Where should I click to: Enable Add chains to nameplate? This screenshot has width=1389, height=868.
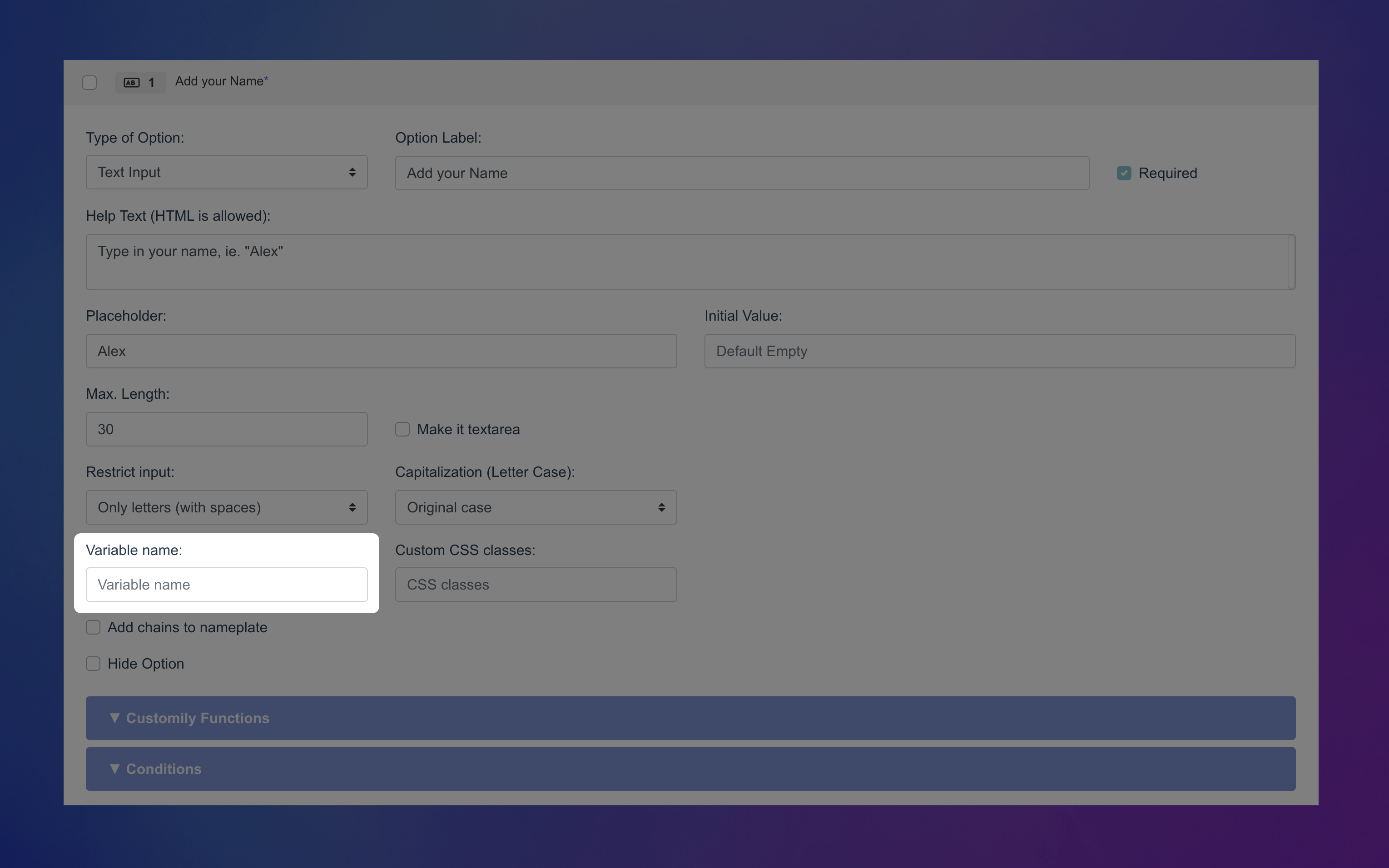pyautogui.click(x=93, y=627)
